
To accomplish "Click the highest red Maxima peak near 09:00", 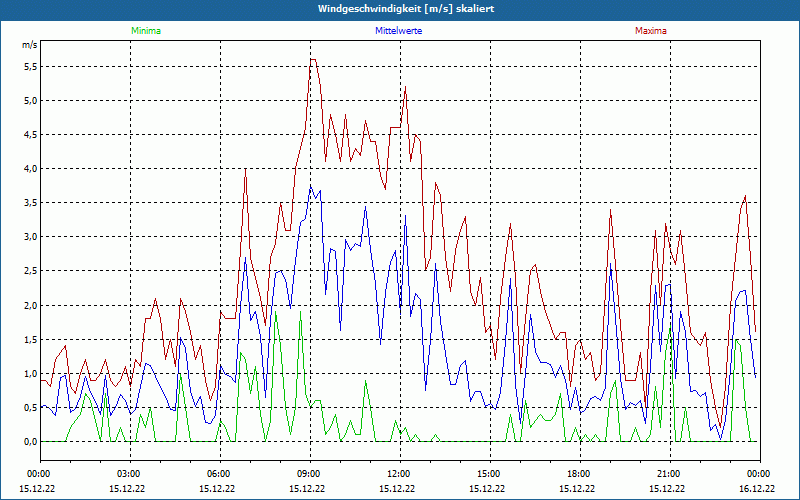I will 312,60.
